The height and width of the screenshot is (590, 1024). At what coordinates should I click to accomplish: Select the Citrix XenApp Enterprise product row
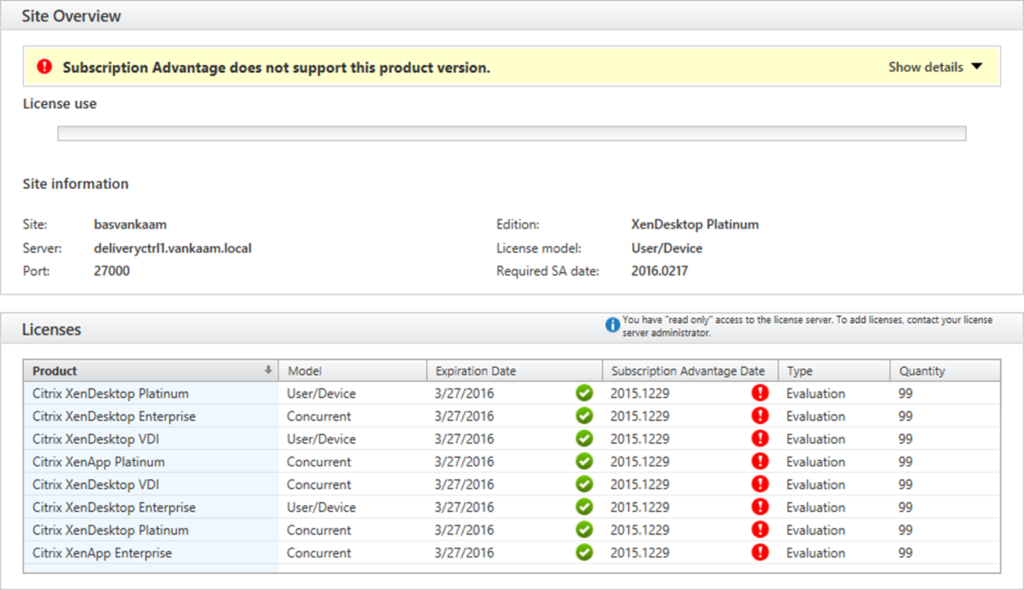click(511, 553)
